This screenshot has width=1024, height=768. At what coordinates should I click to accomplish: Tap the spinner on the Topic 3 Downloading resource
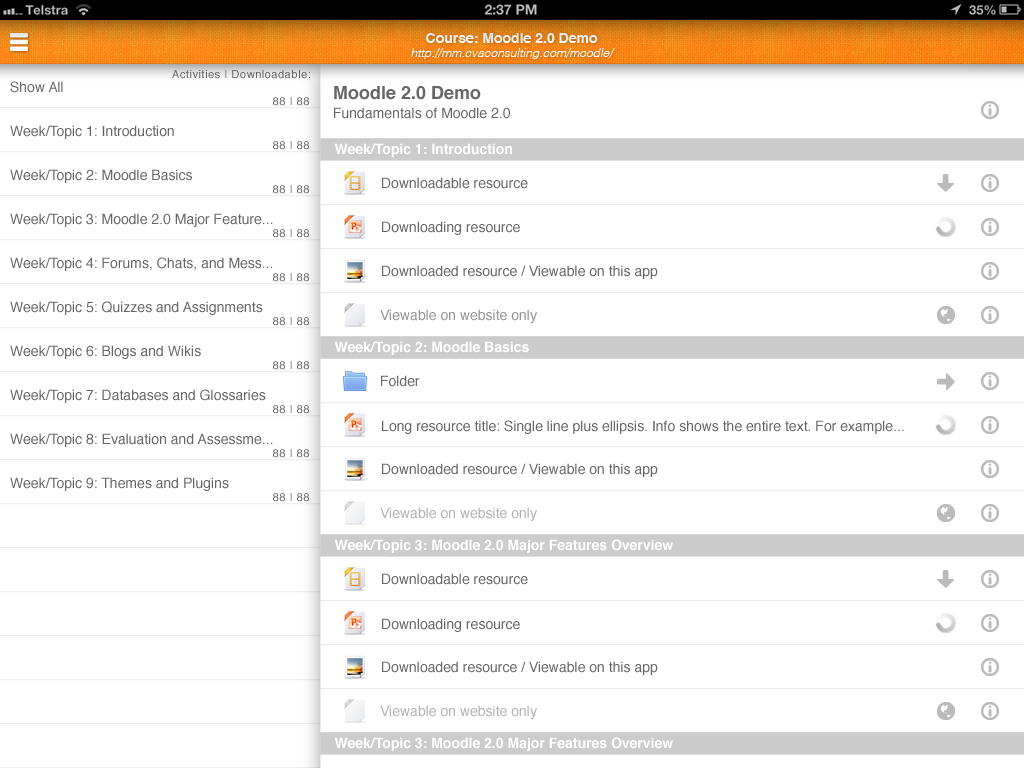click(x=945, y=624)
